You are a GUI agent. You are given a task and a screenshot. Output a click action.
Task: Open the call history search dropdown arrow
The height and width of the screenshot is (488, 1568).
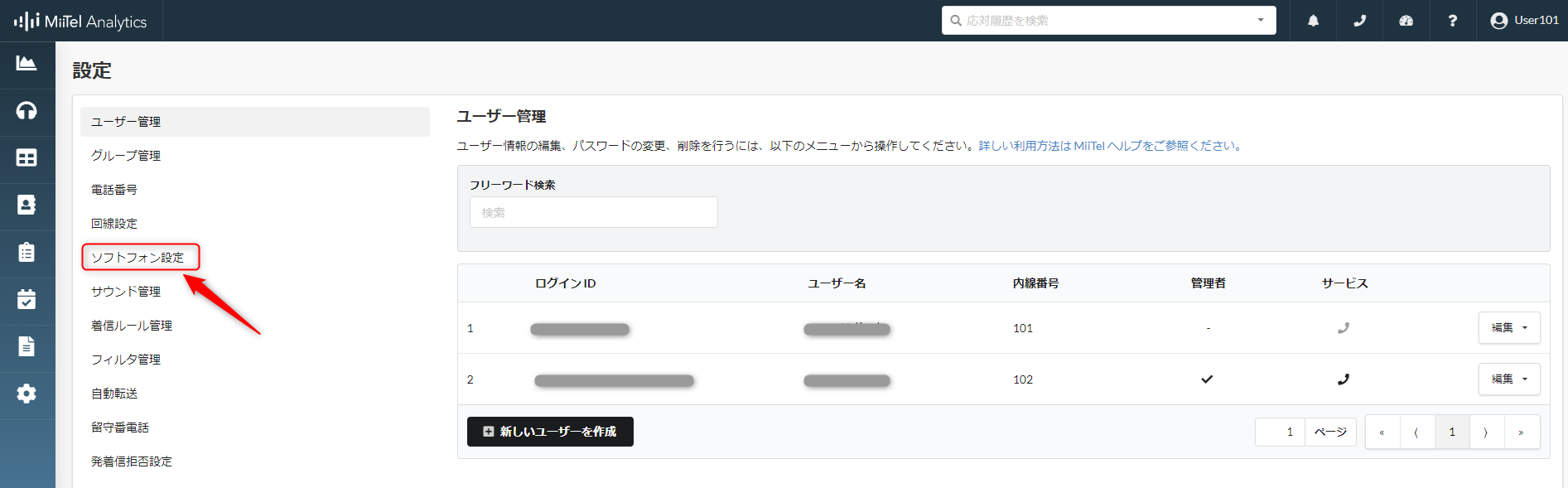click(x=1261, y=21)
